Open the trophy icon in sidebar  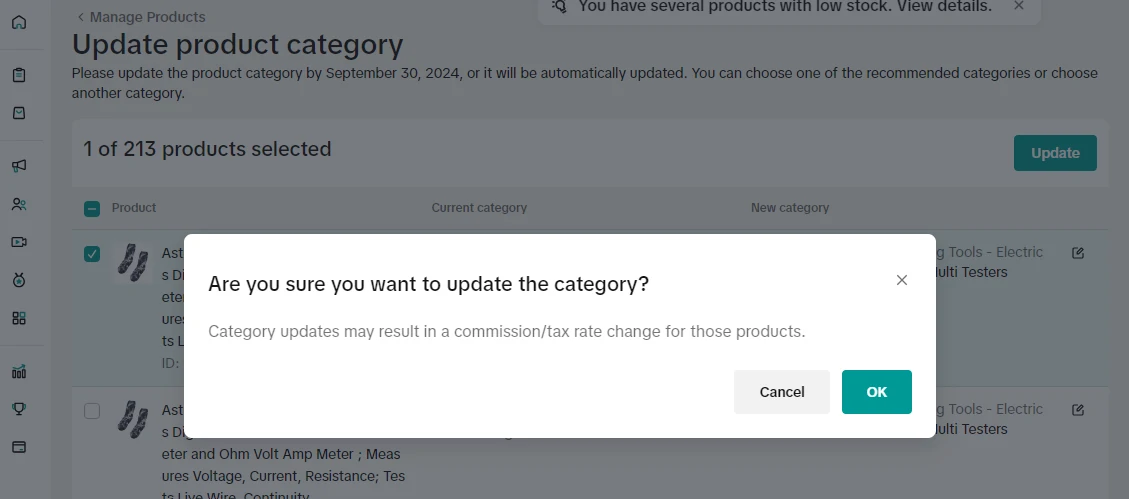pyautogui.click(x=19, y=408)
